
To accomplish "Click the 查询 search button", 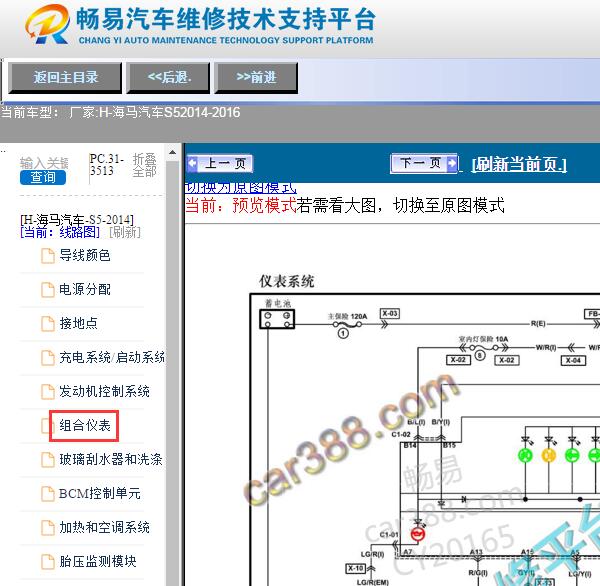I will pyautogui.click(x=43, y=177).
